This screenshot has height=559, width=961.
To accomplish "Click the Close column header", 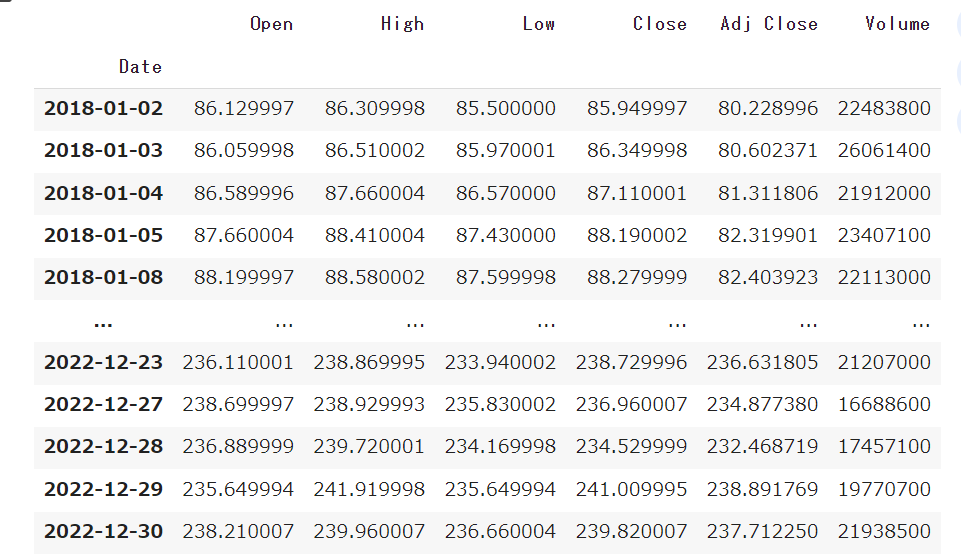I will coord(659,24).
